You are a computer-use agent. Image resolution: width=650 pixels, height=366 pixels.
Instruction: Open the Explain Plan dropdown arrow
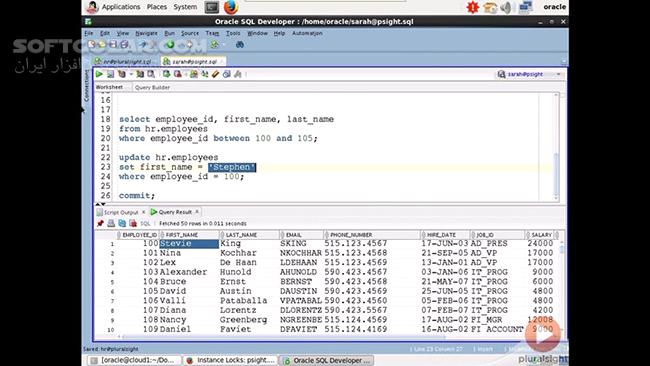(131, 74)
